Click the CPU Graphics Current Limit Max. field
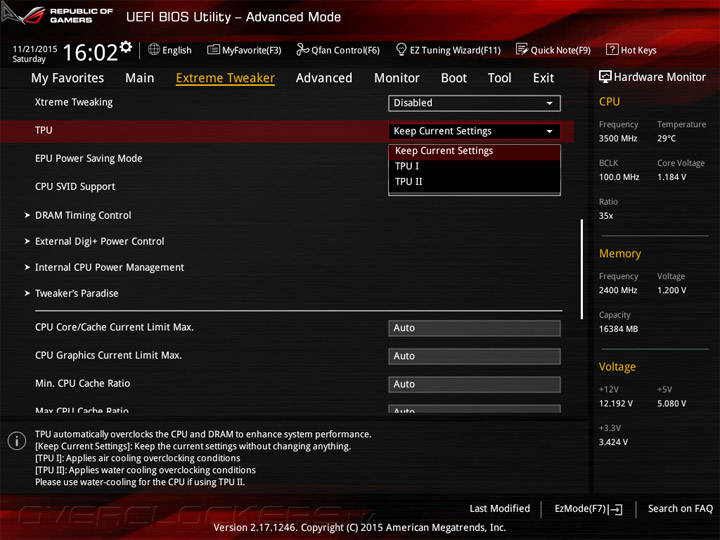The height and width of the screenshot is (540, 720). point(474,356)
